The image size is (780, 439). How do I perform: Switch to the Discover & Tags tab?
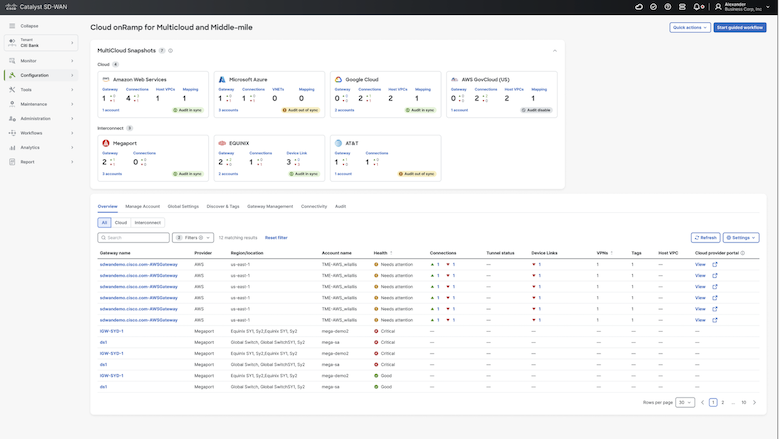click(x=223, y=206)
